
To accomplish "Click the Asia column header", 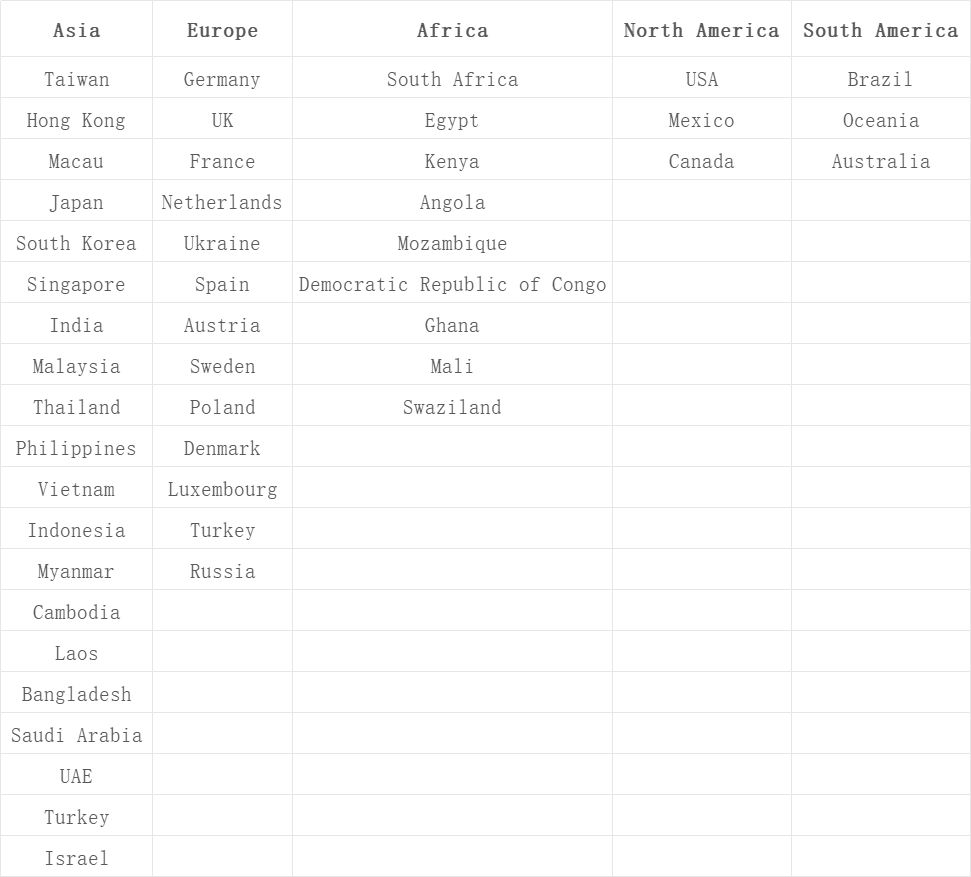I will click(x=76, y=30).
